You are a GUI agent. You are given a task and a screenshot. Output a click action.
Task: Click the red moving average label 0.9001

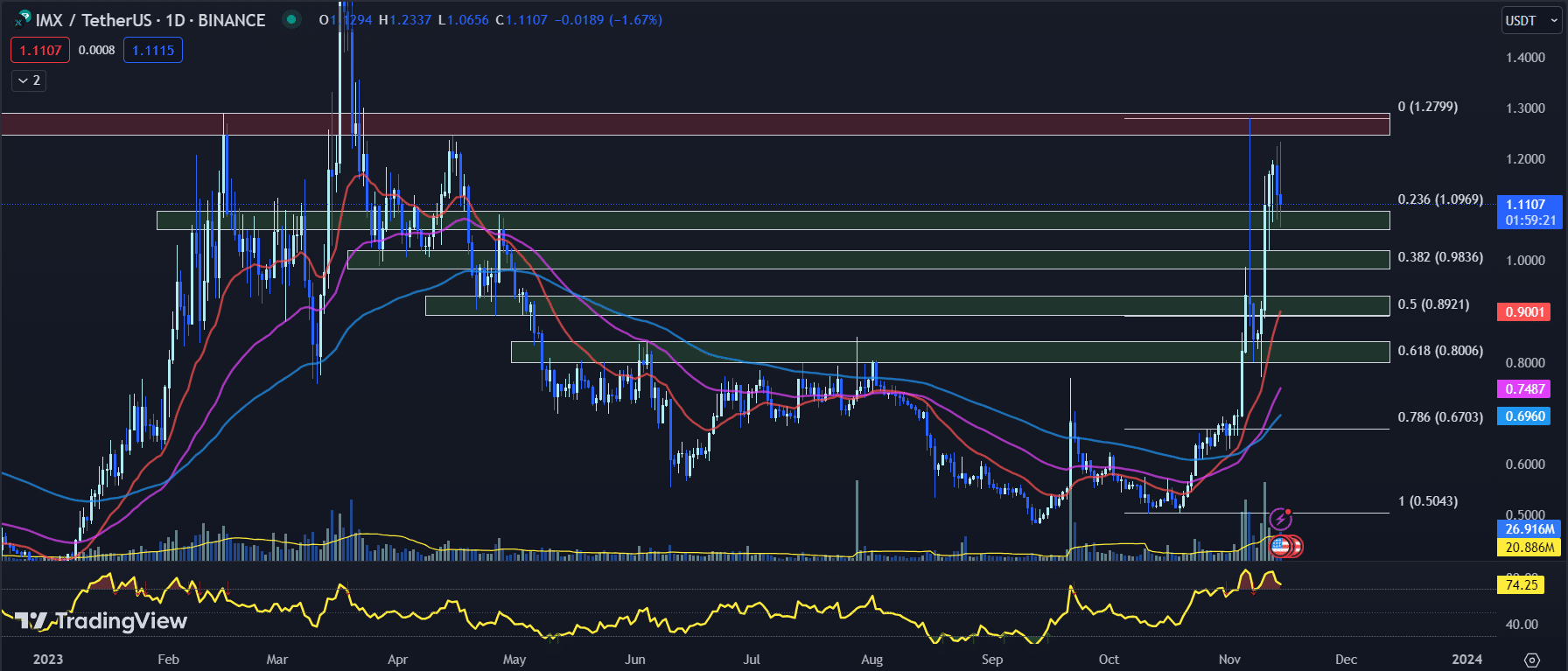[x=1523, y=312]
